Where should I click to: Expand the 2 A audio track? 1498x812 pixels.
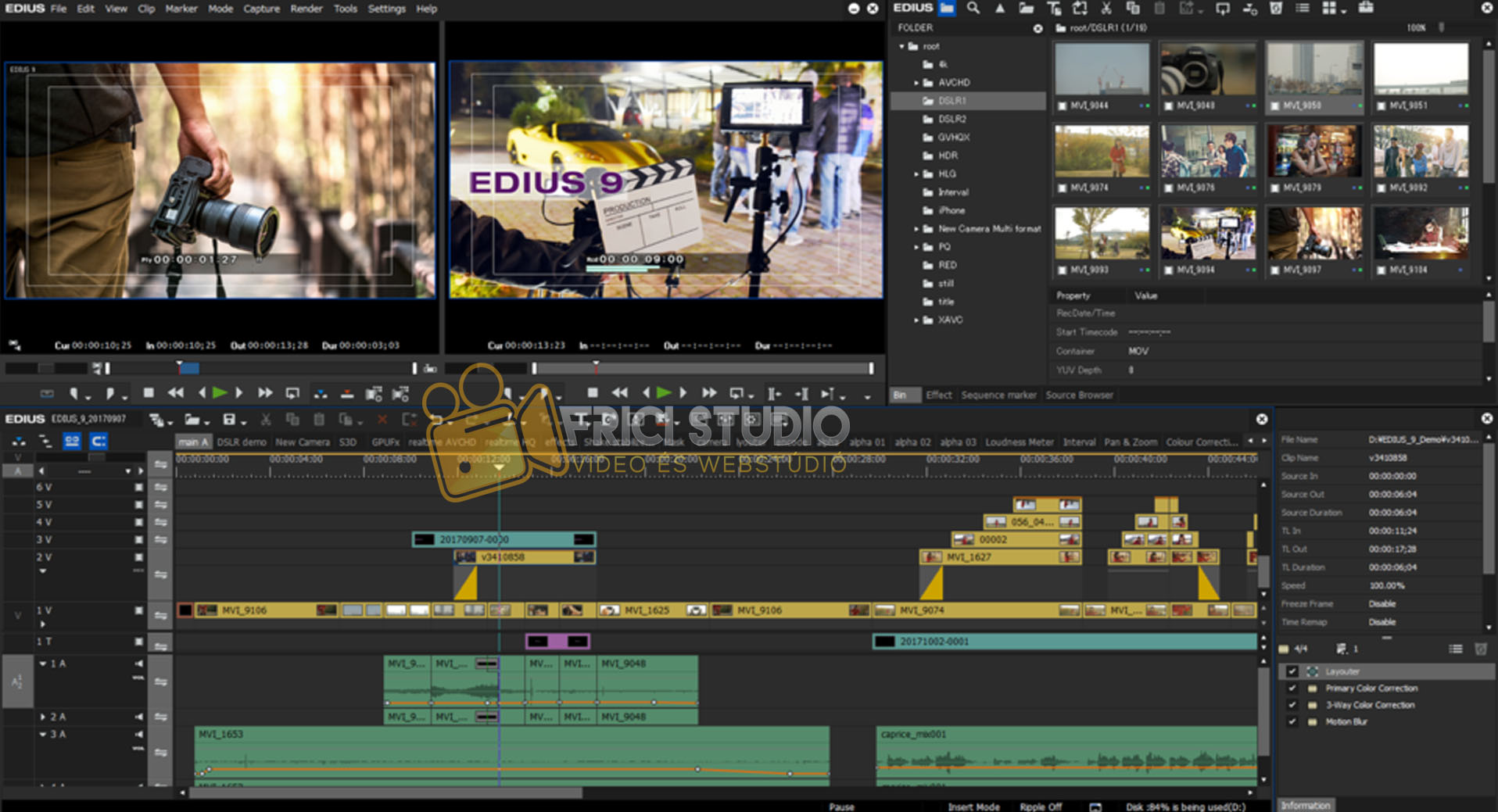point(43,717)
